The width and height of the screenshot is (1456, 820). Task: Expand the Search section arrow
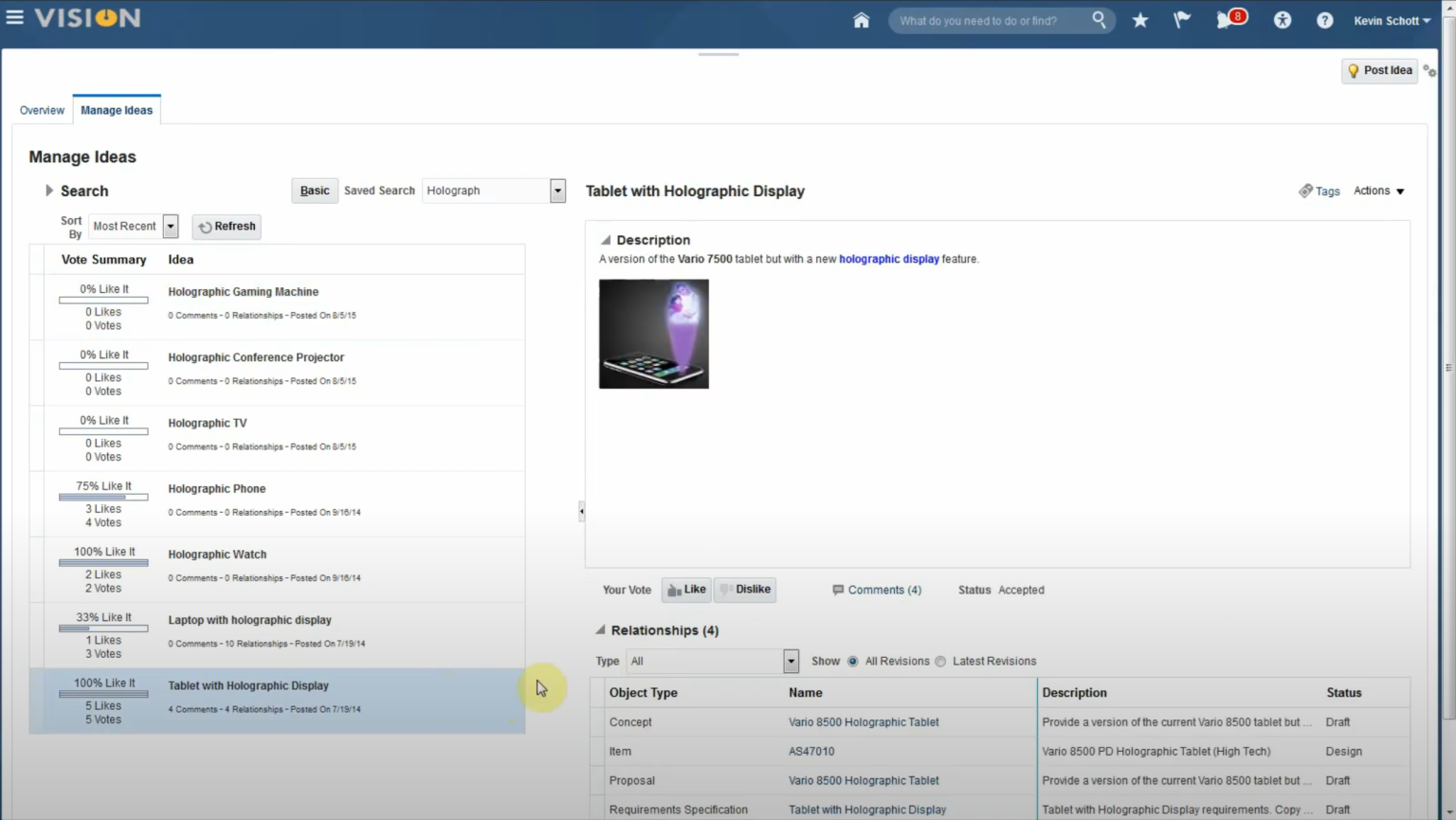[x=48, y=190]
